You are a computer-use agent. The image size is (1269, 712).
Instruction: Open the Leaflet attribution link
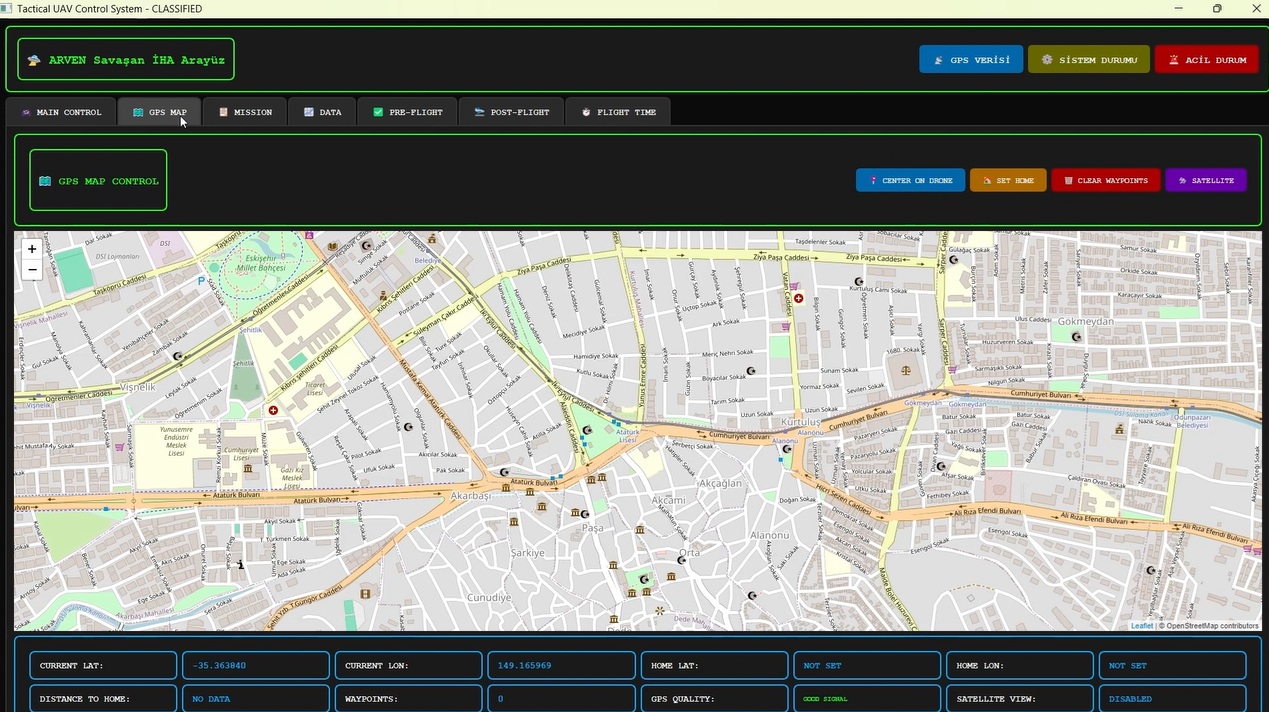point(1141,626)
